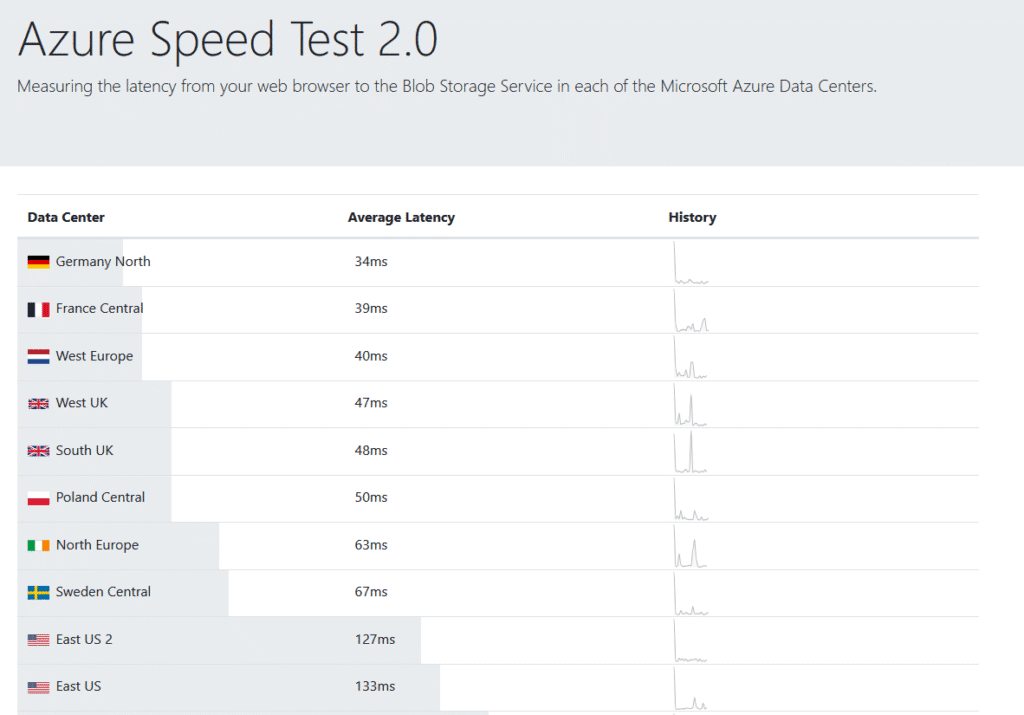1024x715 pixels.
Task: Select the West UK data center name
Action: 82,403
